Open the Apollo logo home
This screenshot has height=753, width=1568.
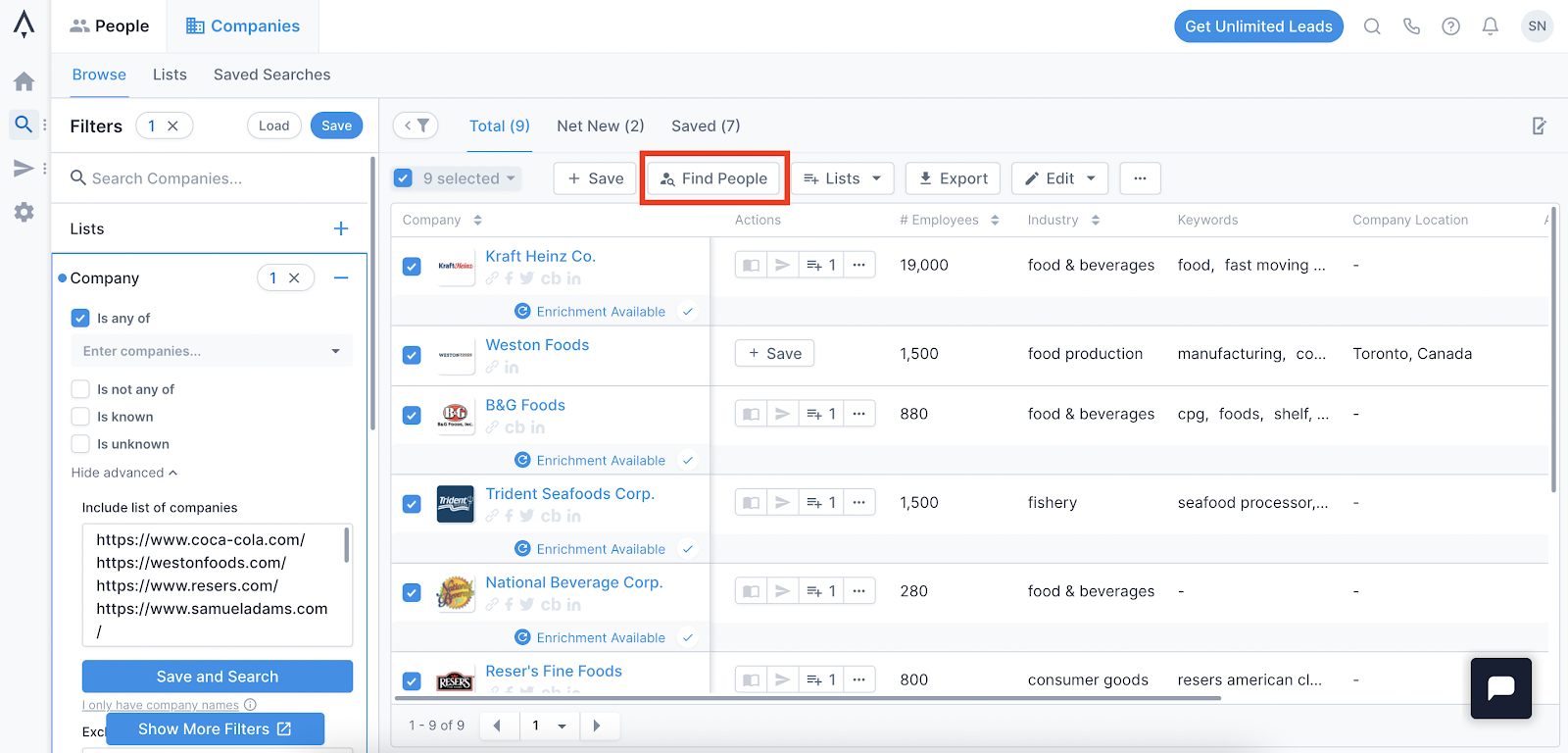tap(24, 25)
